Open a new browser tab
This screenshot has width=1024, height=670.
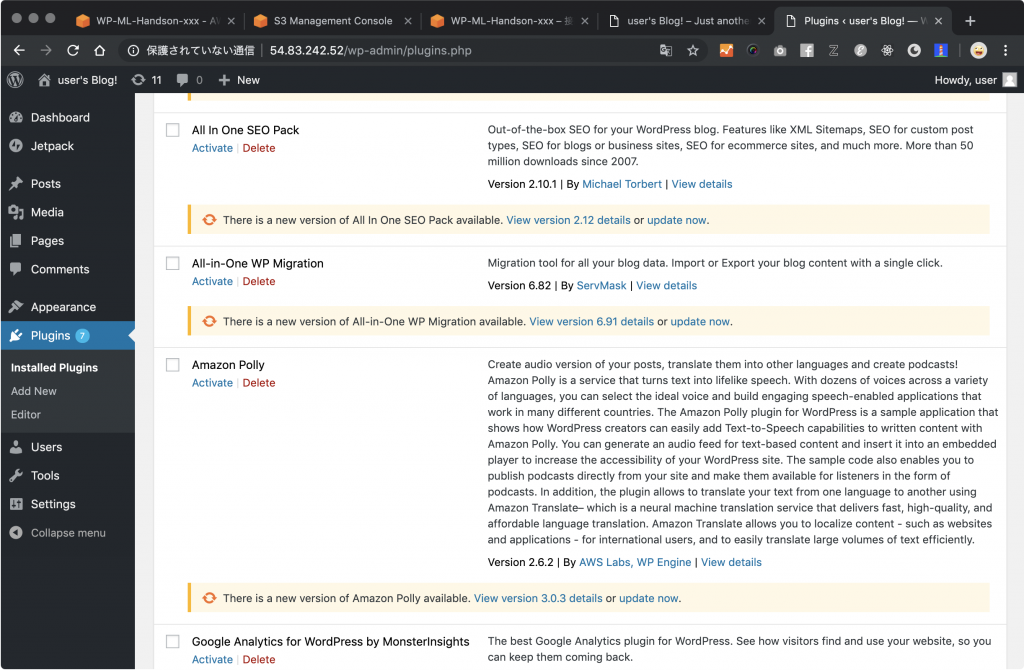tap(970, 21)
